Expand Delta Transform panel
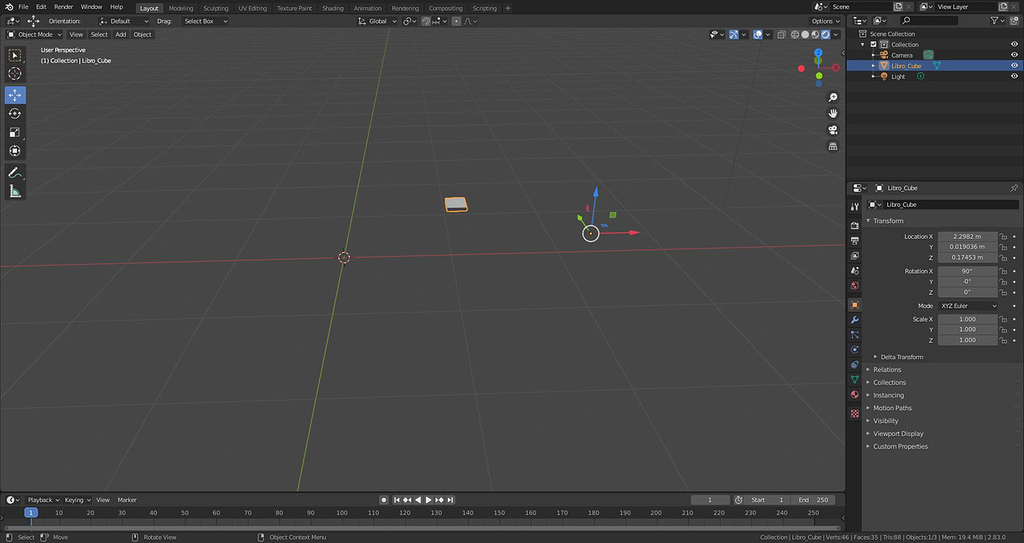1024x543 pixels. click(901, 357)
